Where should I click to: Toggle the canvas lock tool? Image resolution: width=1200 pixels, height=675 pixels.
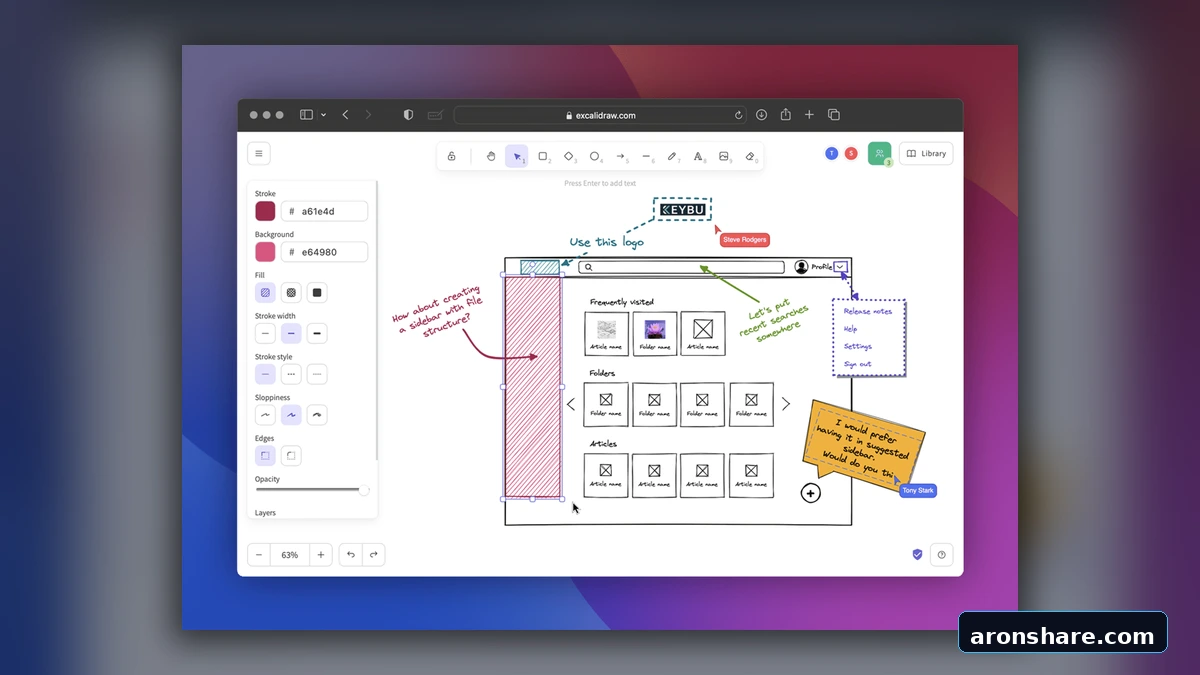coord(452,156)
